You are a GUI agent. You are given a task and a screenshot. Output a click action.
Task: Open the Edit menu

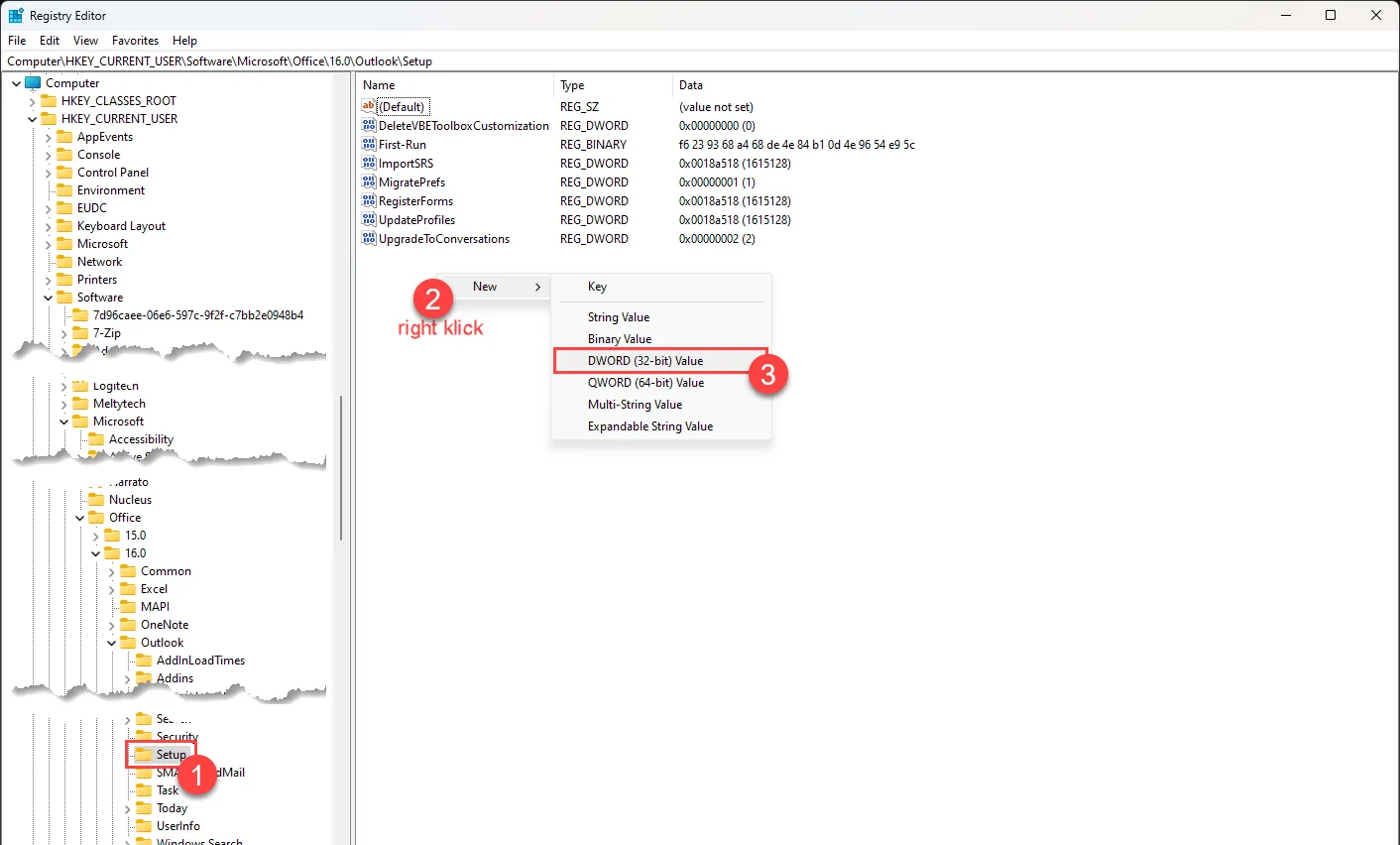[50, 41]
